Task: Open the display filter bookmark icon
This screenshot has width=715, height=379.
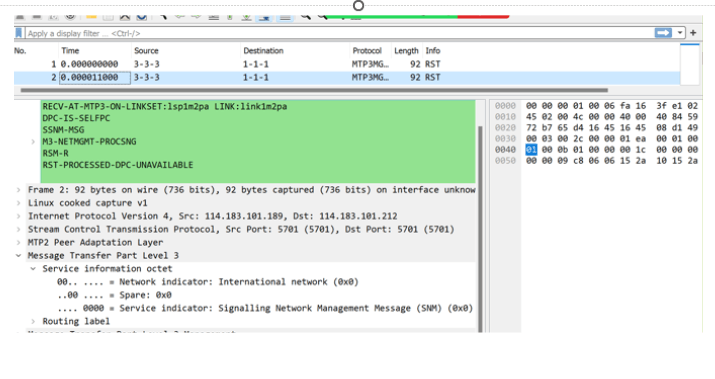Action: click(19, 33)
